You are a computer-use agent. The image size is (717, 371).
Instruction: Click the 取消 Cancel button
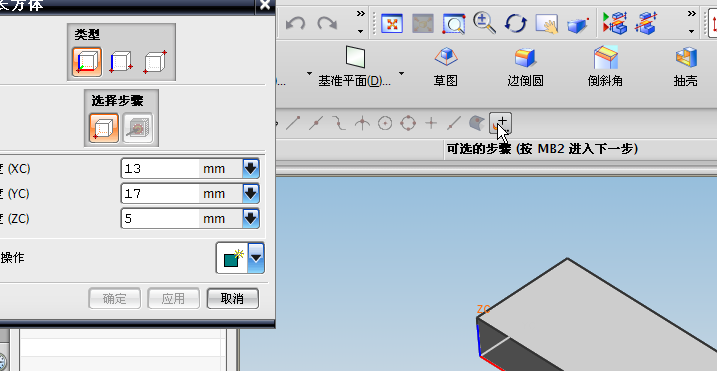point(233,299)
